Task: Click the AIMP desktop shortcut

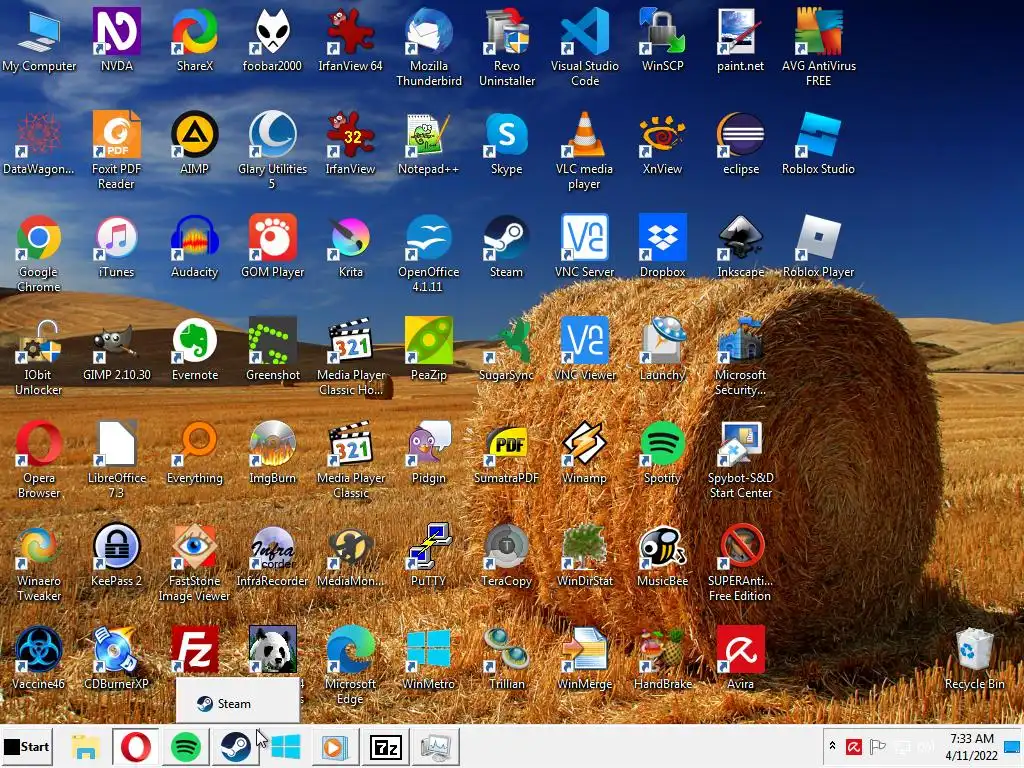Action: [195, 142]
